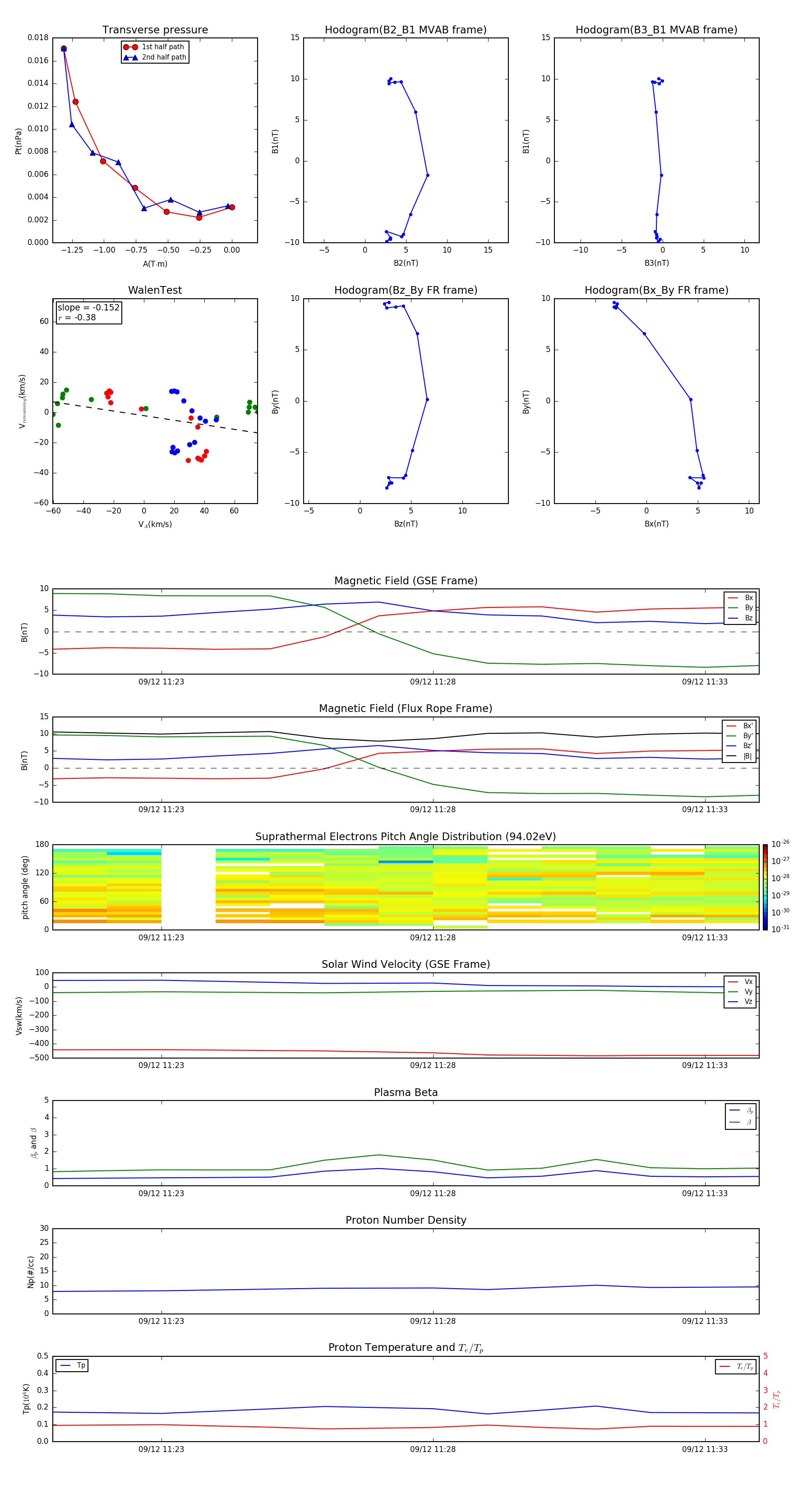Click the Bx legend entry in GSE magnetic field plot
Screen dimensions: 812x1489
pos(740,598)
